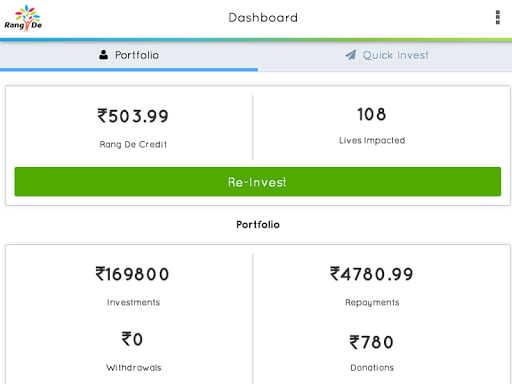Image resolution: width=512 pixels, height=384 pixels.
Task: Click the Quick Invest paper plane icon
Action: pyautogui.click(x=351, y=55)
